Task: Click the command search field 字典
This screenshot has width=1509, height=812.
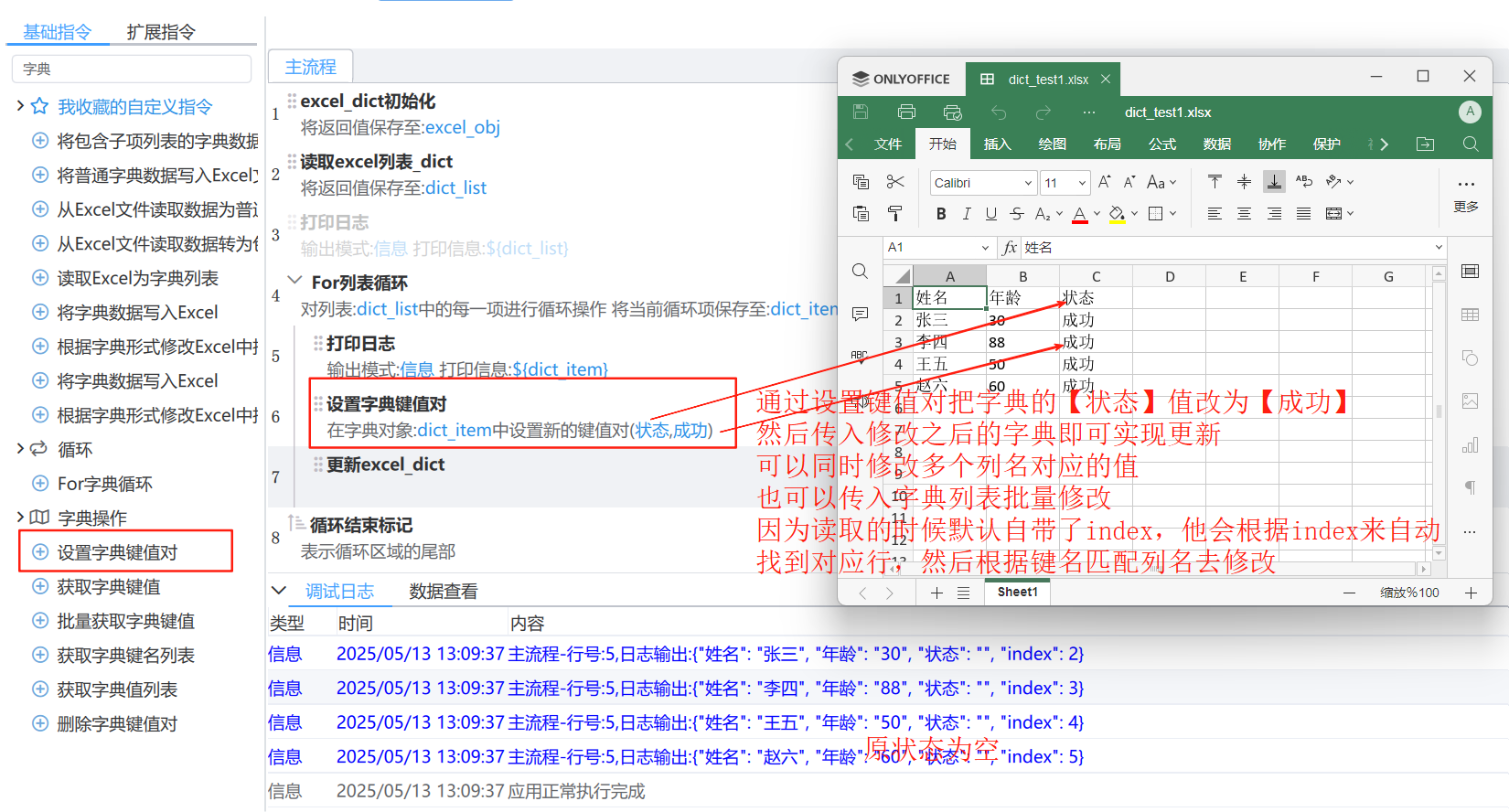Action: tap(132, 69)
